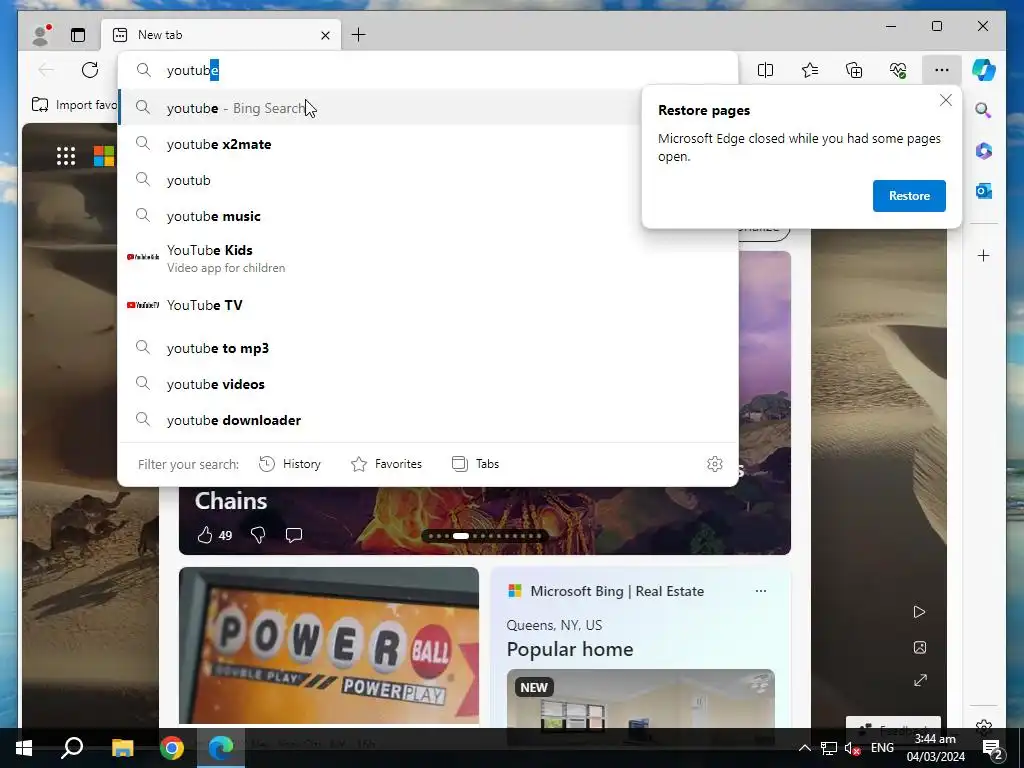Viewport: 1024px width, 768px height.
Task: Open the app launcher grid icon
Action: tap(66, 156)
